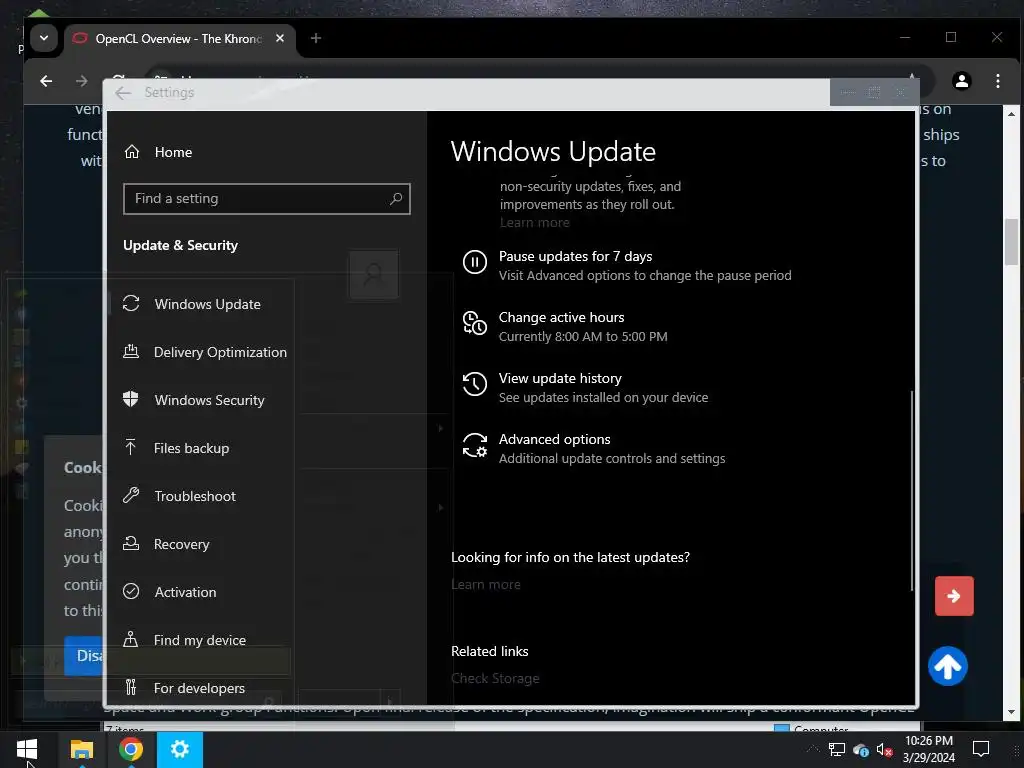1024x768 pixels.
Task: Click the Delivery Optimization icon
Action: (131, 351)
